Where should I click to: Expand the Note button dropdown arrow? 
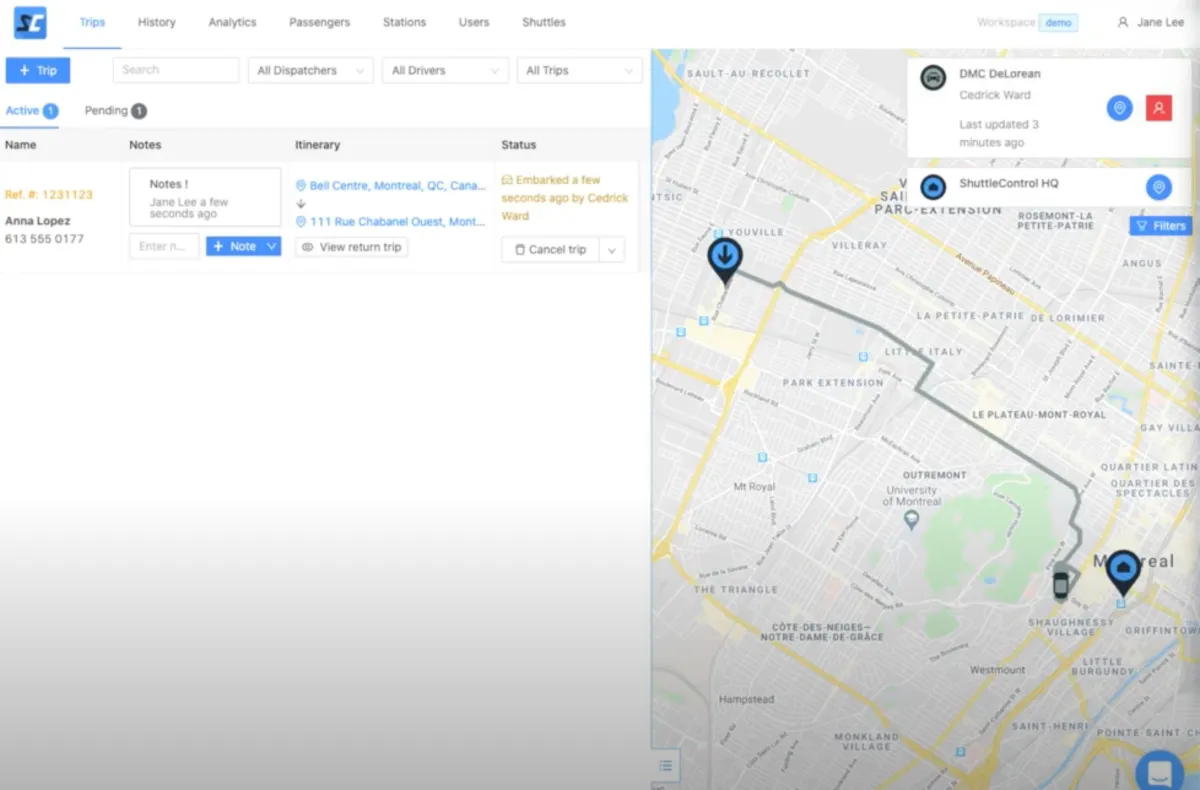click(x=272, y=246)
